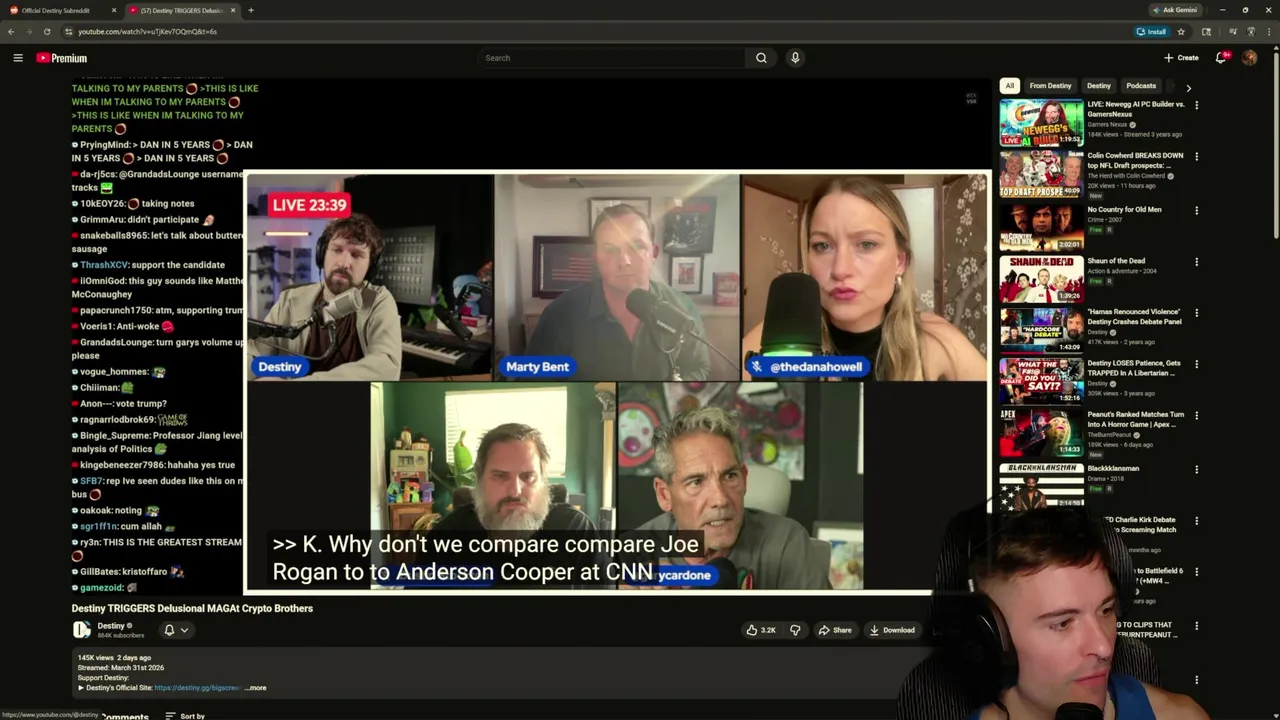
Task: Toggle the subscription notification bell
Action: coord(169,630)
